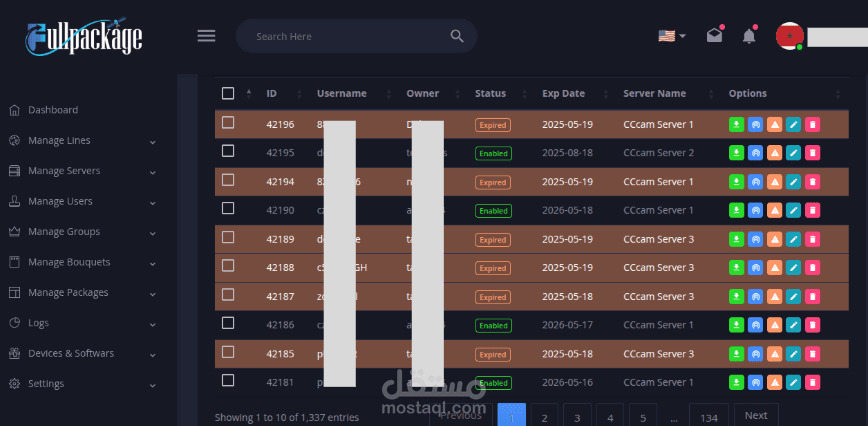
Task: Click orange warning icon for line 42185
Action: pos(774,354)
